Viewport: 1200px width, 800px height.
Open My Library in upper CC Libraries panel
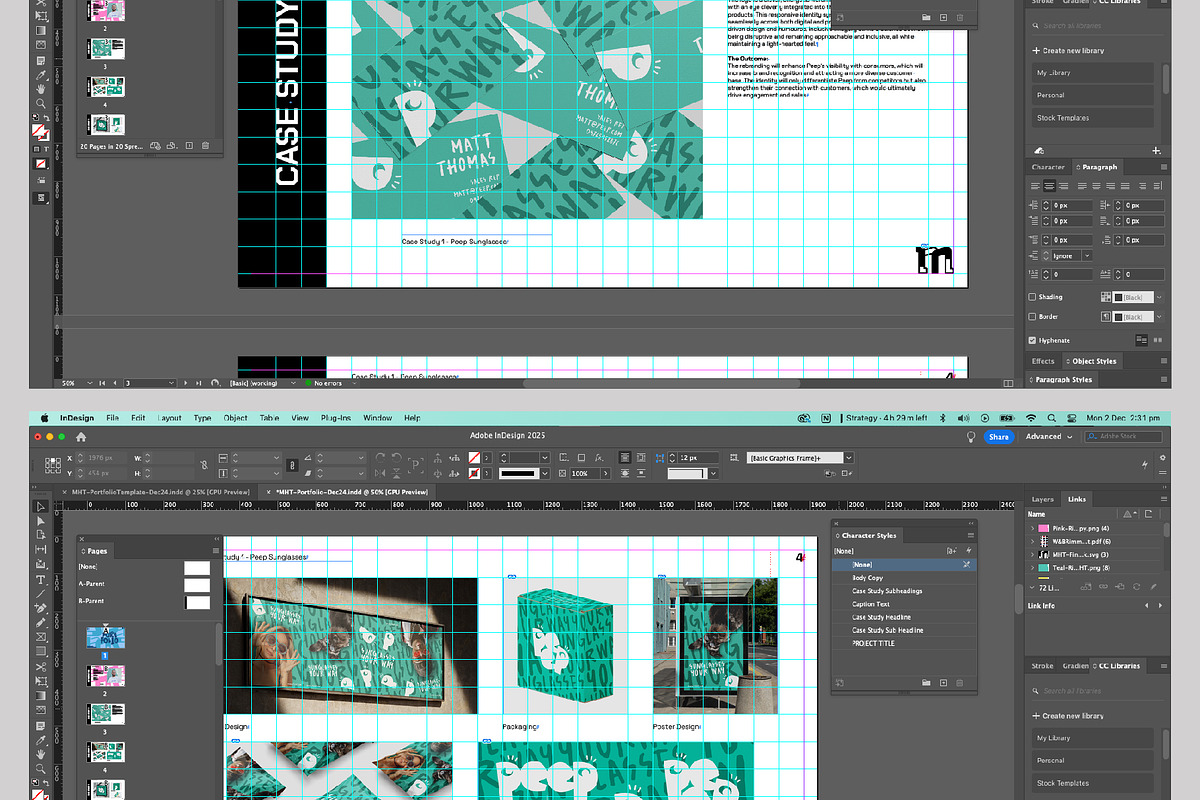coord(1092,73)
